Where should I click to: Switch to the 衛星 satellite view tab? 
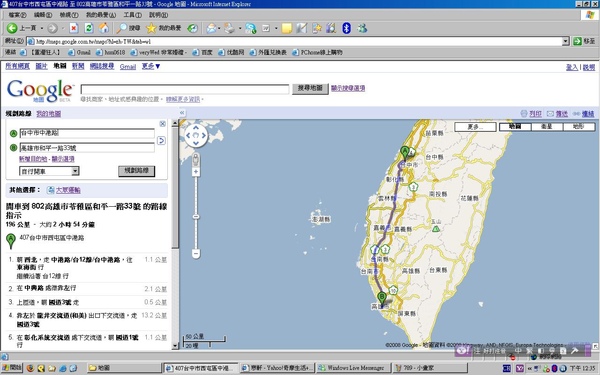pos(547,127)
